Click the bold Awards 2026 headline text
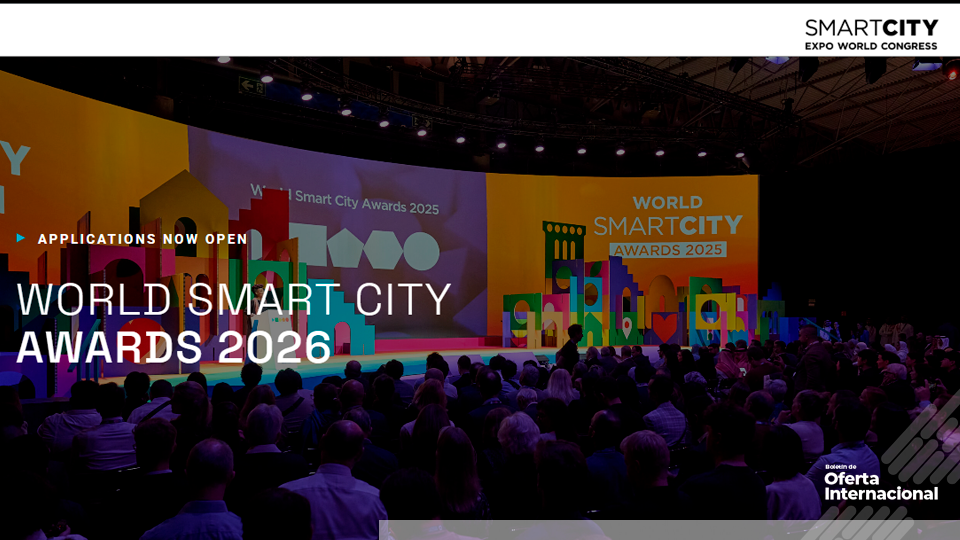 [x=174, y=347]
